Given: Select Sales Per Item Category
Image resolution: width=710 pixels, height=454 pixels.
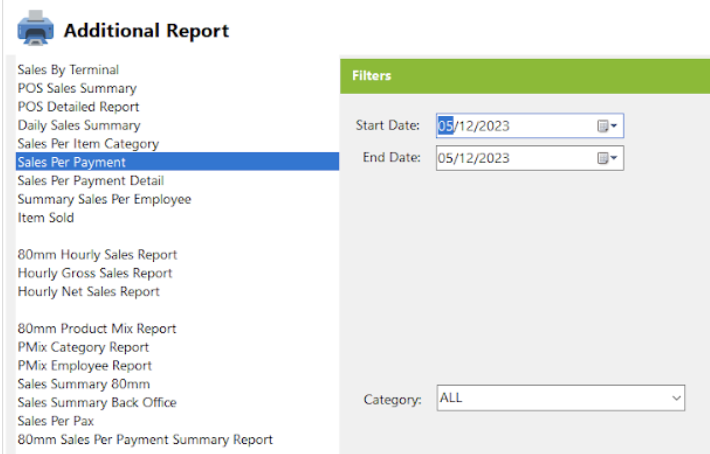Looking at the screenshot, I should click(88, 144).
